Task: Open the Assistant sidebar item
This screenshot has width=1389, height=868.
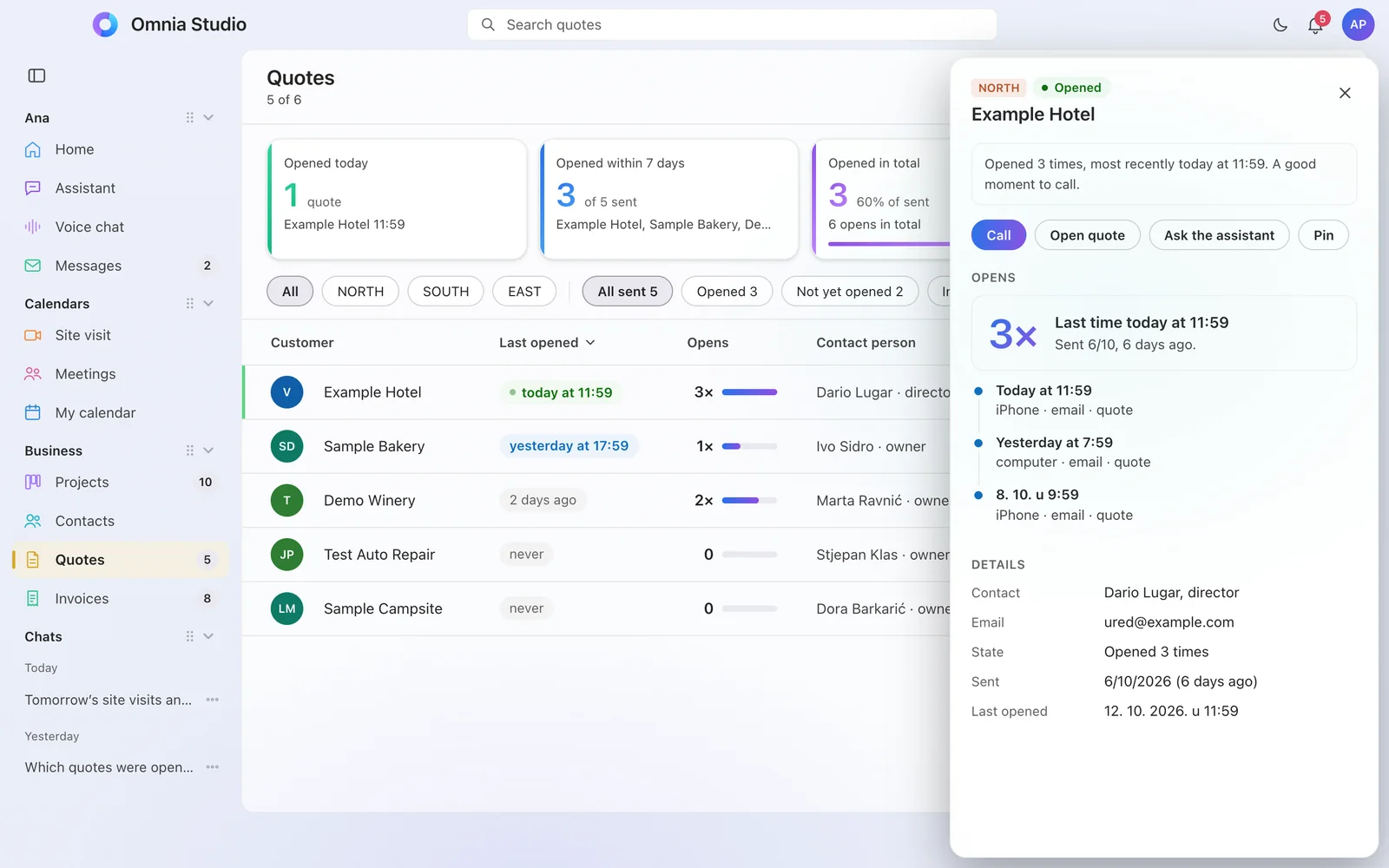Action: click(120, 188)
